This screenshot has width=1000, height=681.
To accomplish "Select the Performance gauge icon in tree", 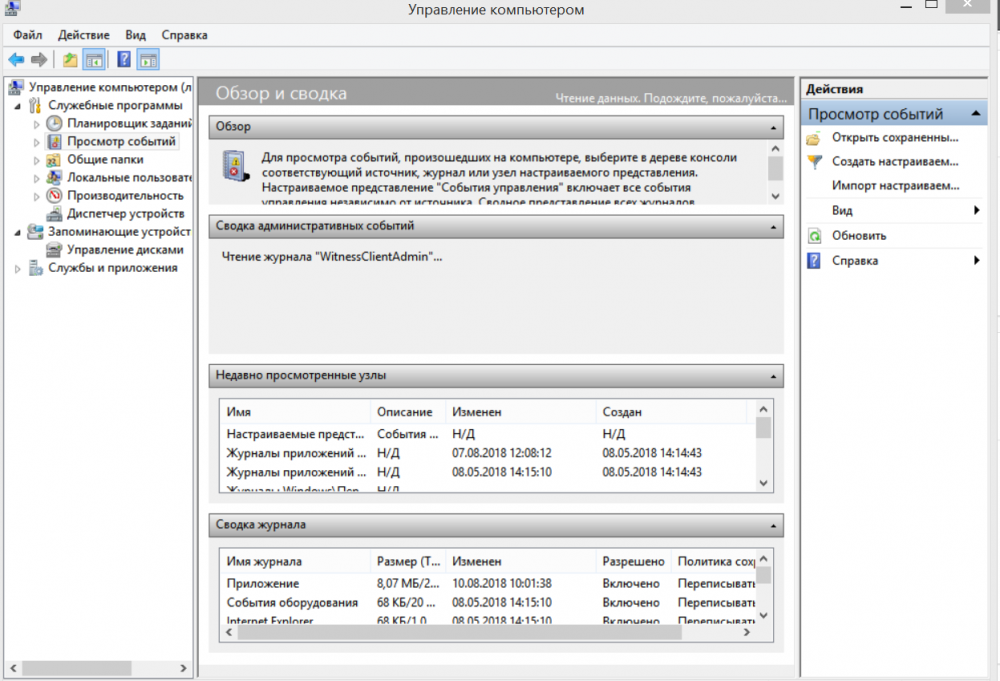I will point(54,196).
